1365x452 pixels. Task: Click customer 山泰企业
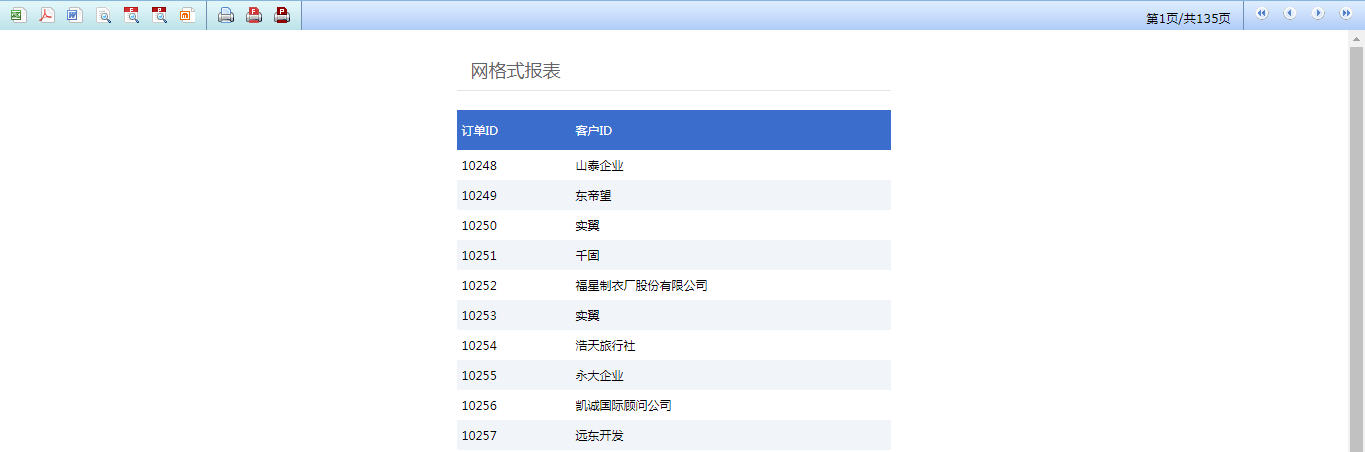pyautogui.click(x=600, y=165)
